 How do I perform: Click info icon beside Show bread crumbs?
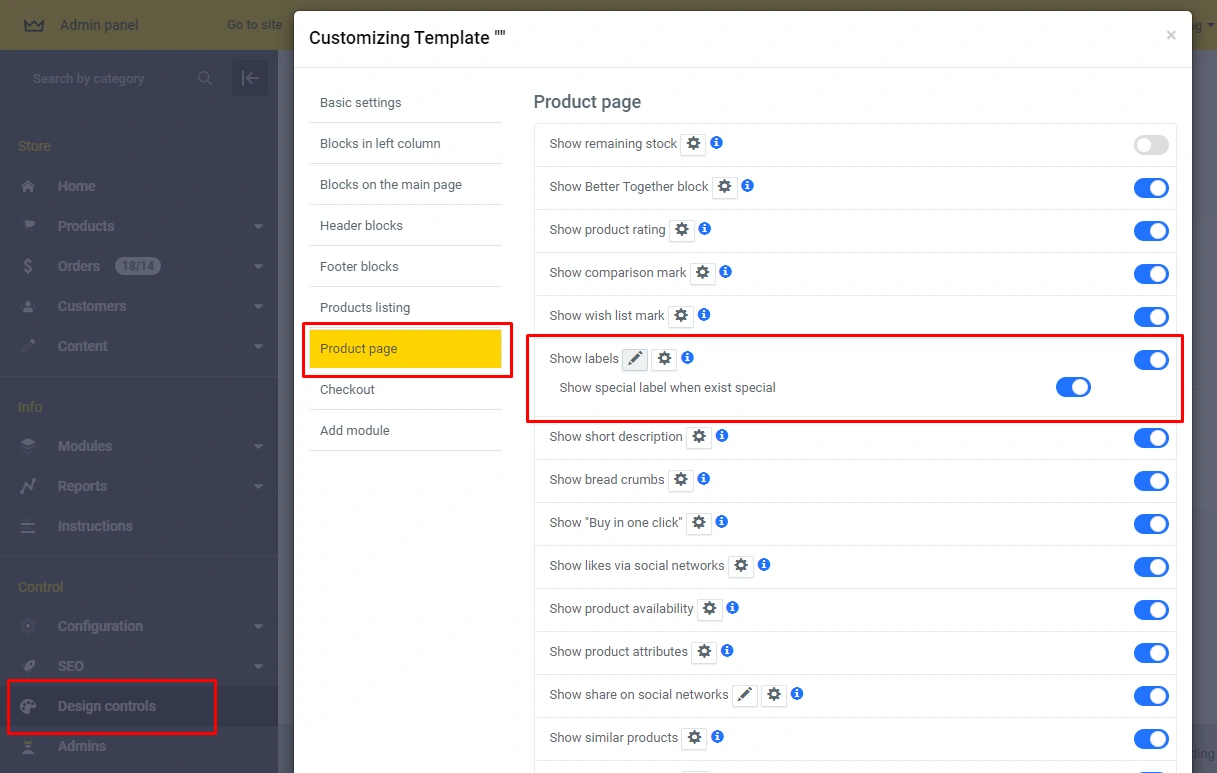703,479
